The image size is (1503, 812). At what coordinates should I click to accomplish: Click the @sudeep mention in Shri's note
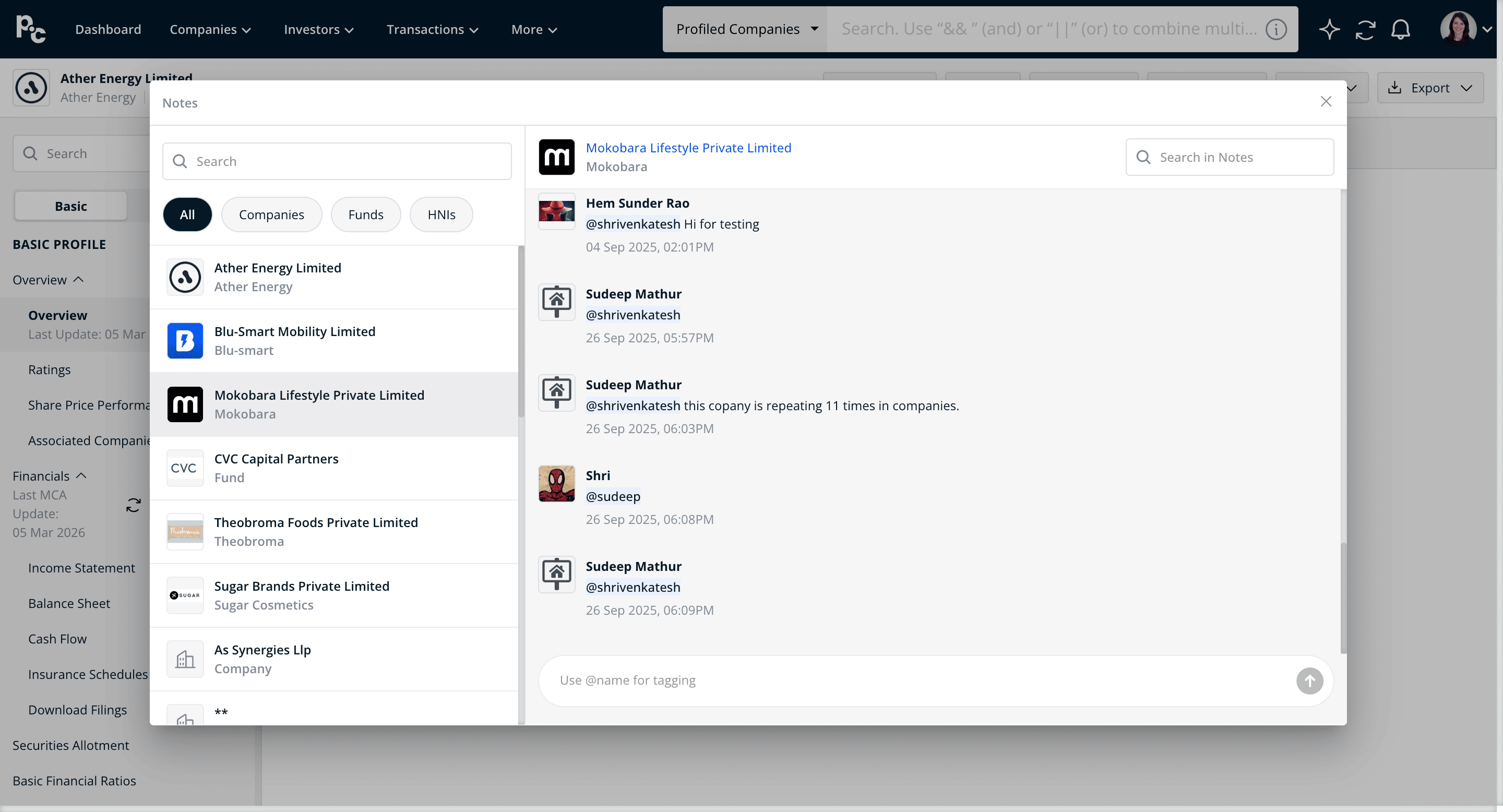(x=613, y=496)
